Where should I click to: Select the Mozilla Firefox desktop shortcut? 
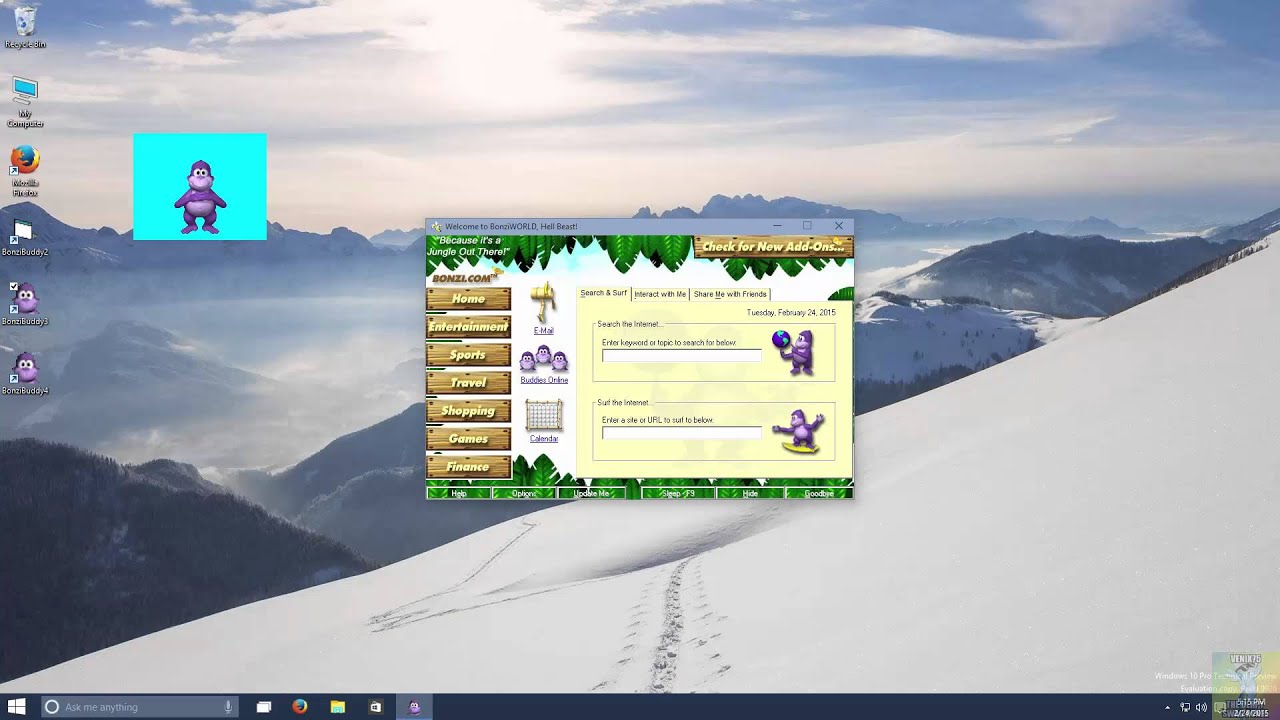click(x=25, y=171)
